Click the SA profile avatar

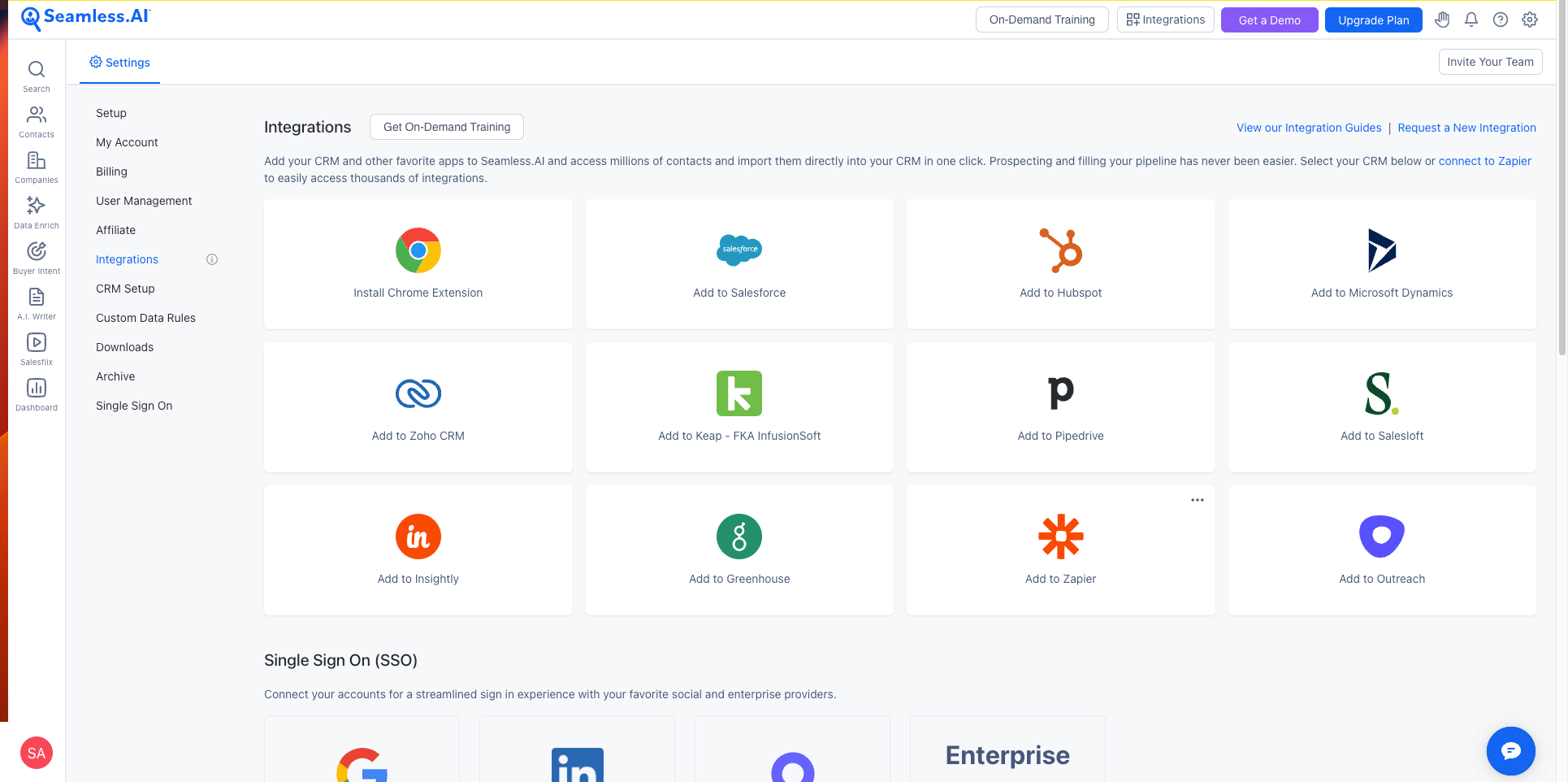pyautogui.click(x=36, y=753)
